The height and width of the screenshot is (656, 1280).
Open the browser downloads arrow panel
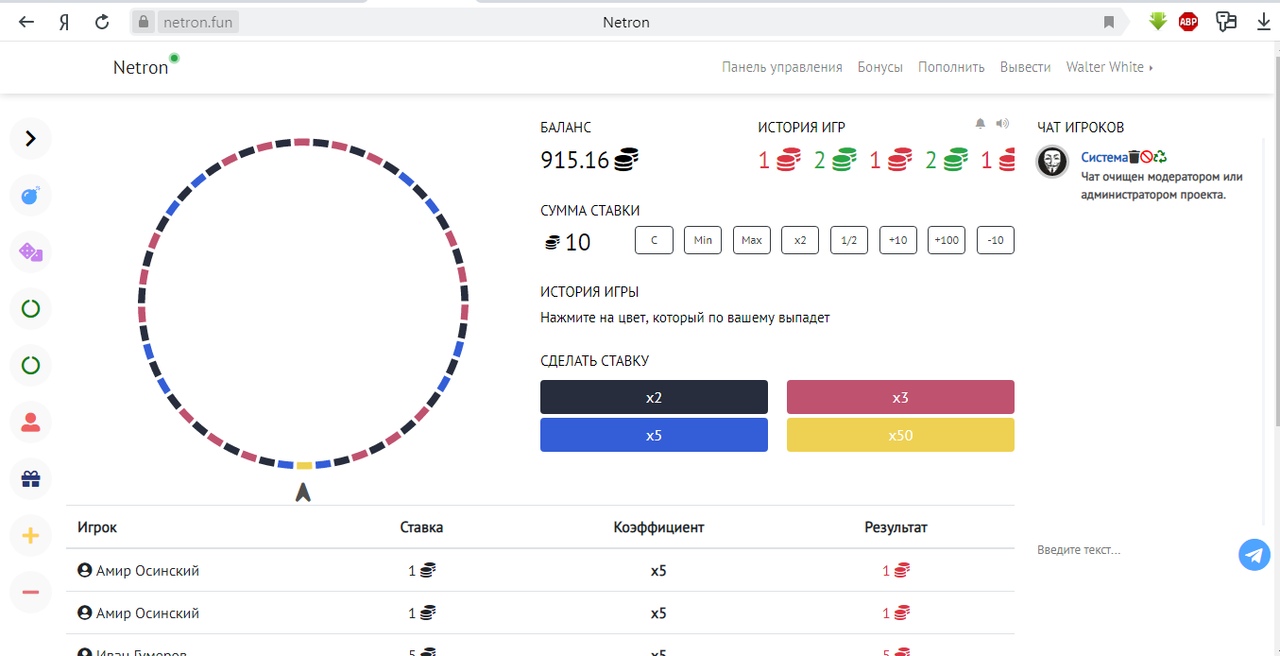click(1263, 21)
